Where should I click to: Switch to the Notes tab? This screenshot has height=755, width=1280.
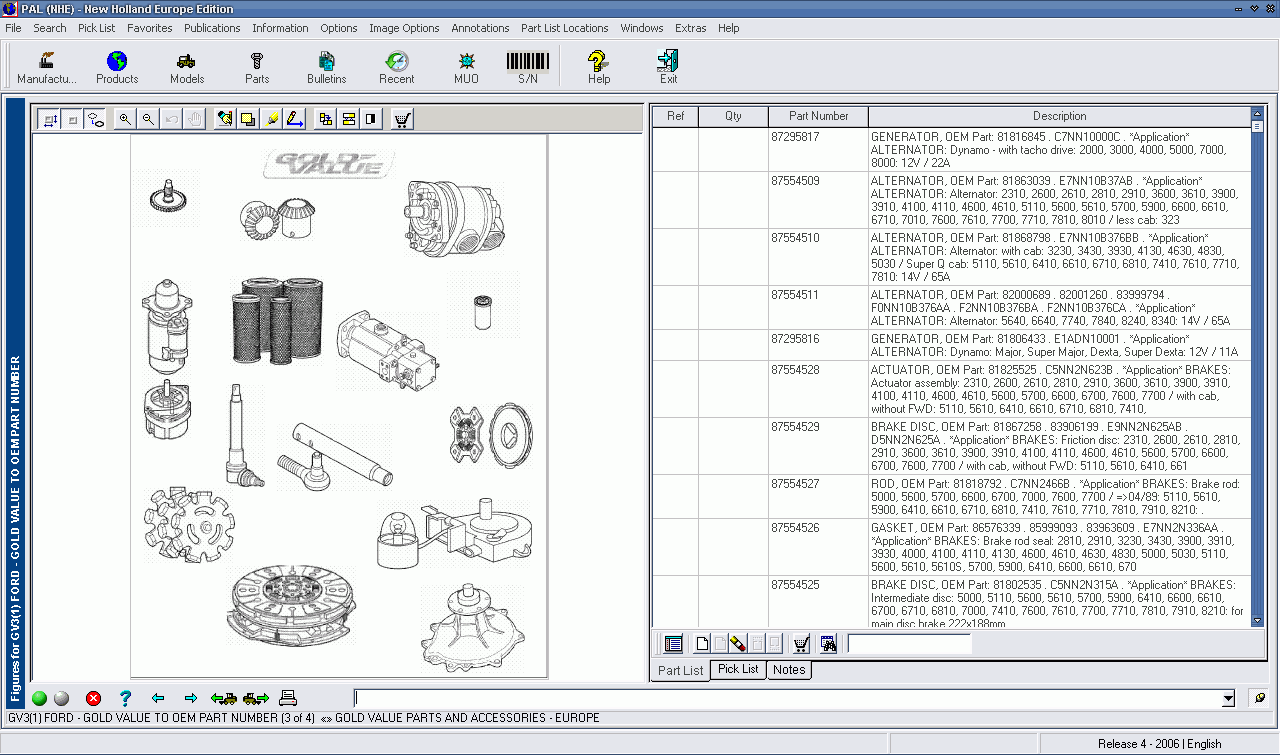pyautogui.click(x=788, y=670)
